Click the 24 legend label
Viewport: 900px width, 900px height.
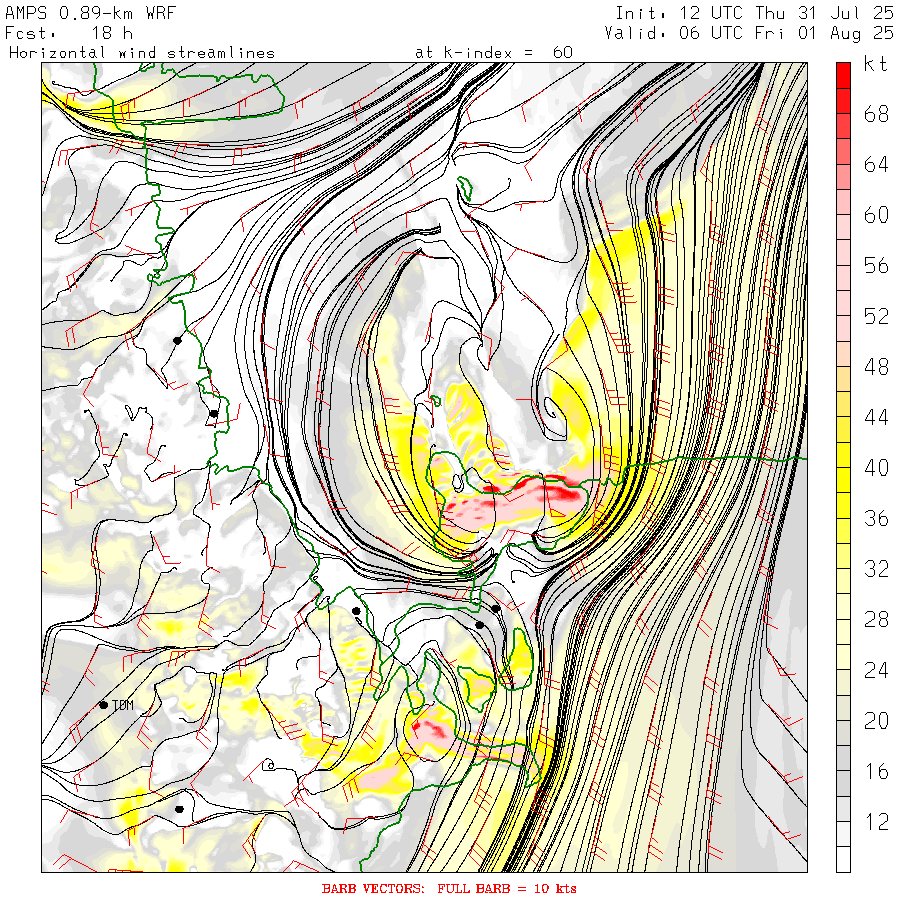click(x=876, y=670)
